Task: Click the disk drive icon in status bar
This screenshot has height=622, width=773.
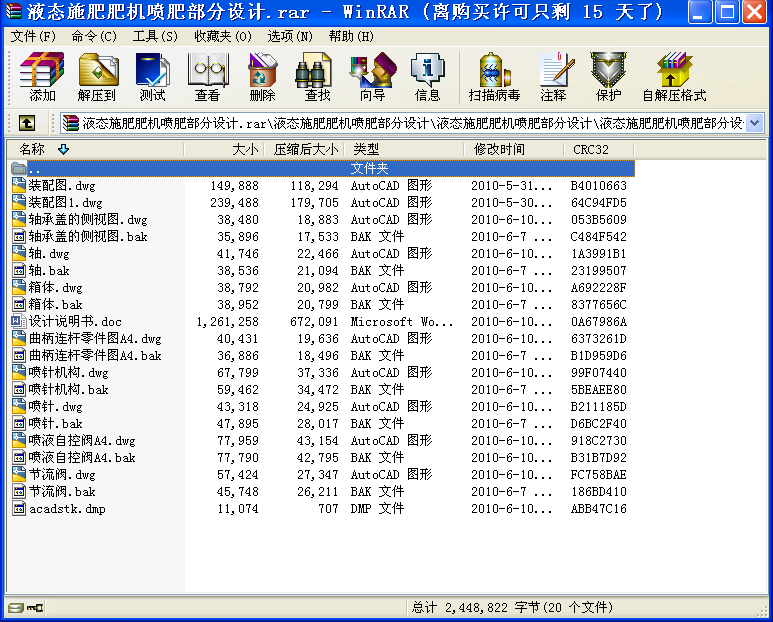Action: (x=15, y=608)
